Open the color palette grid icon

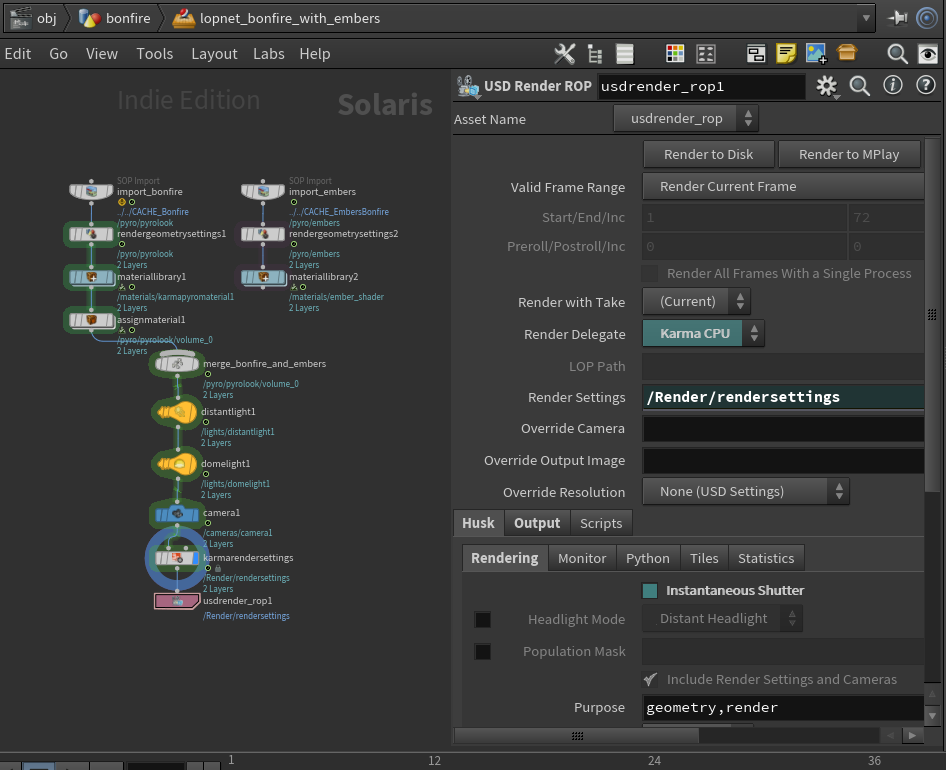coord(675,54)
